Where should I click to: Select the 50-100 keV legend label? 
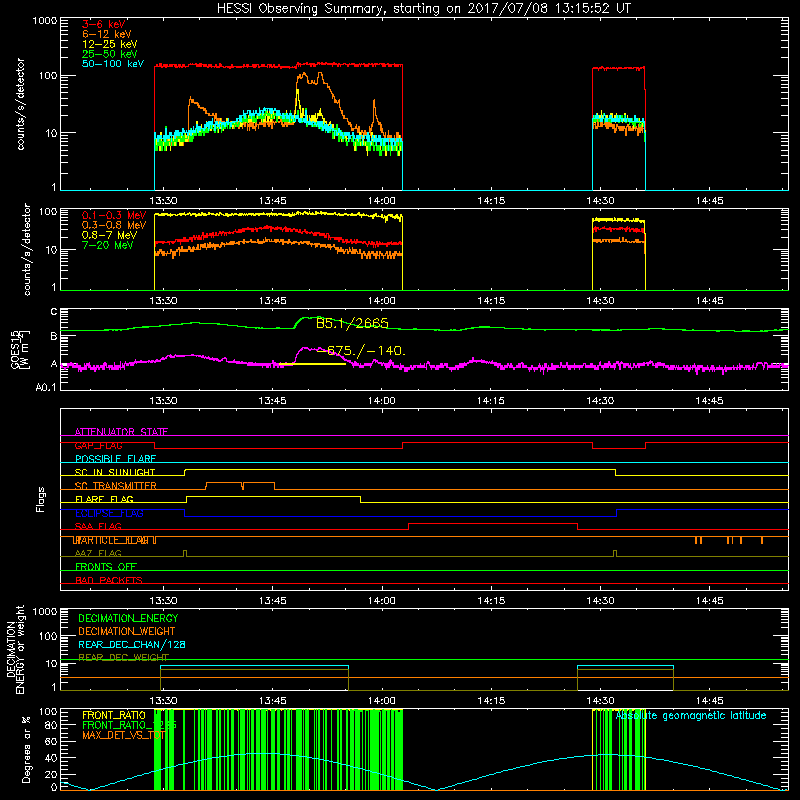click(x=112, y=64)
